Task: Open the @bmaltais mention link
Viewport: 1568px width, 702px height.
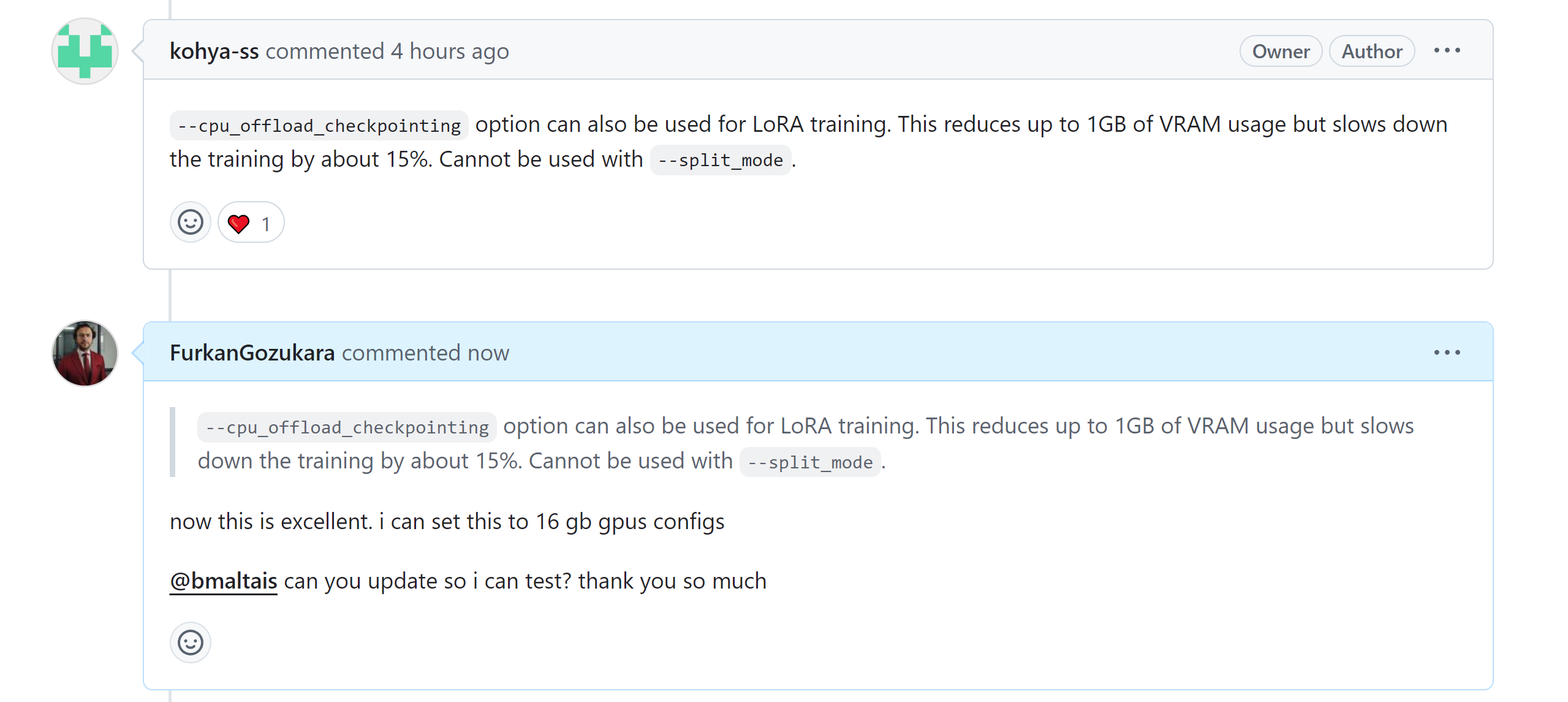Action: (x=223, y=581)
